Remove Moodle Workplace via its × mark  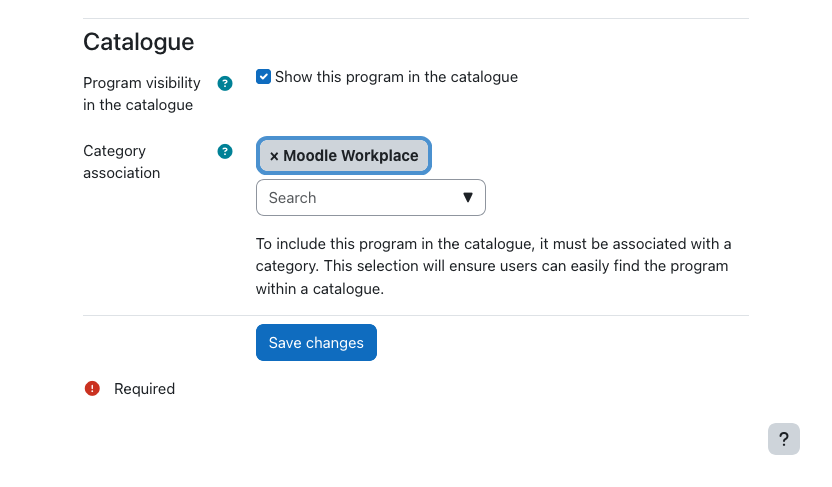coord(274,156)
